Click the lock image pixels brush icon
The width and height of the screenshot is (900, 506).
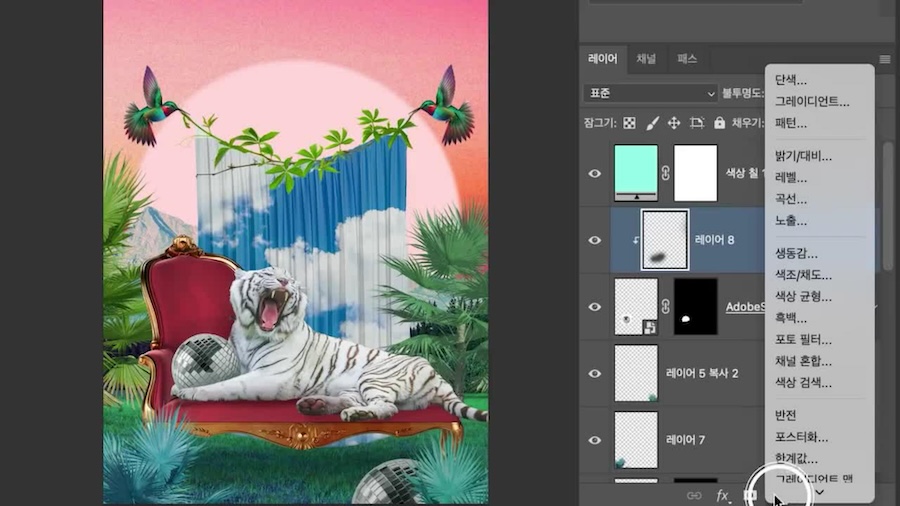tap(652, 123)
